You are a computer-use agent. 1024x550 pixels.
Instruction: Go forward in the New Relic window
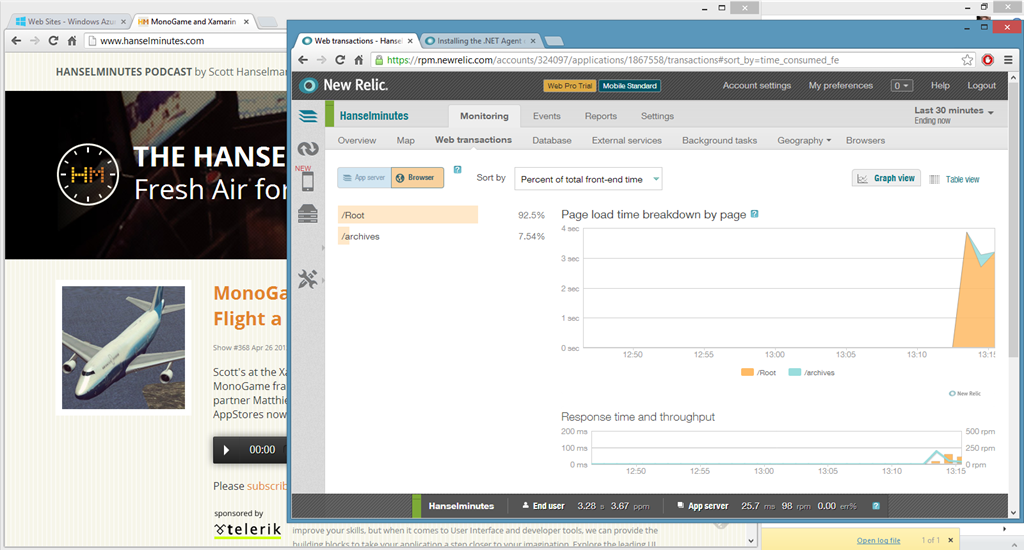[x=321, y=60]
